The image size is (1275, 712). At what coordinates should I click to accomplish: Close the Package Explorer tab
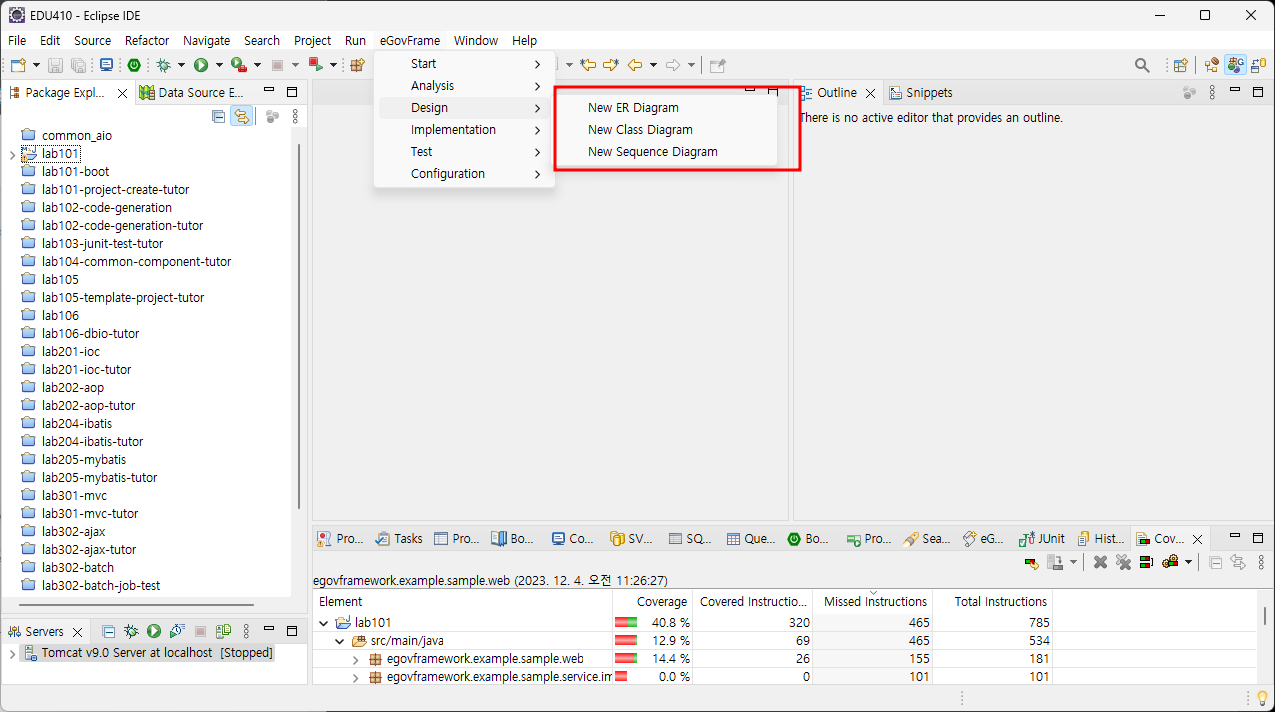122,93
